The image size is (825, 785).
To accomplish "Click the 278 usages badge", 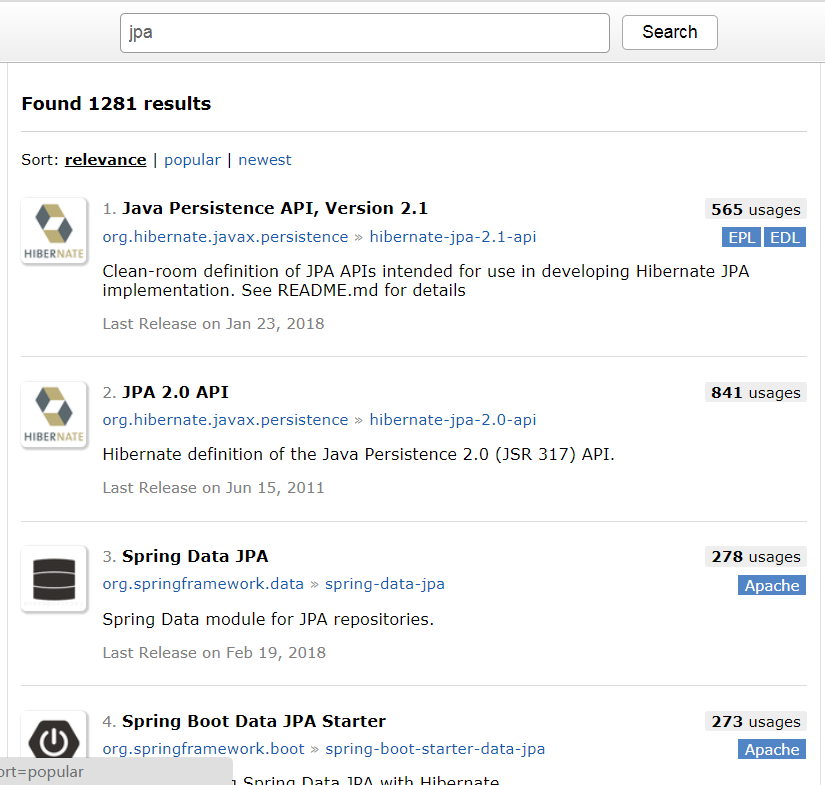I will [756, 557].
